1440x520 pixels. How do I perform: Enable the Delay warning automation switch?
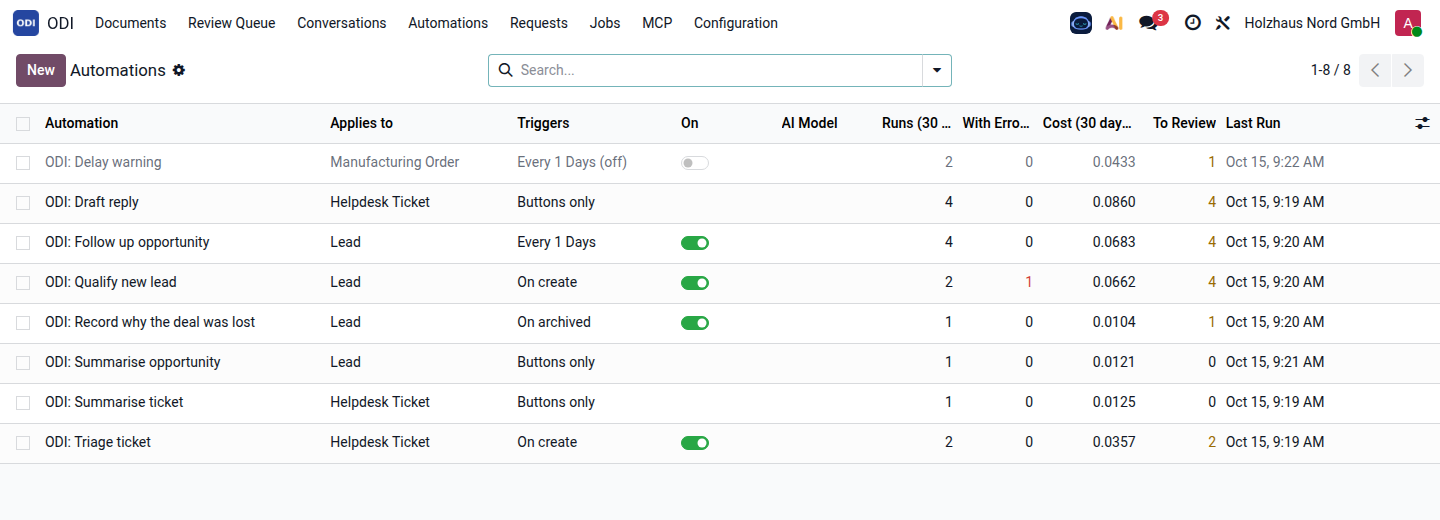point(695,162)
